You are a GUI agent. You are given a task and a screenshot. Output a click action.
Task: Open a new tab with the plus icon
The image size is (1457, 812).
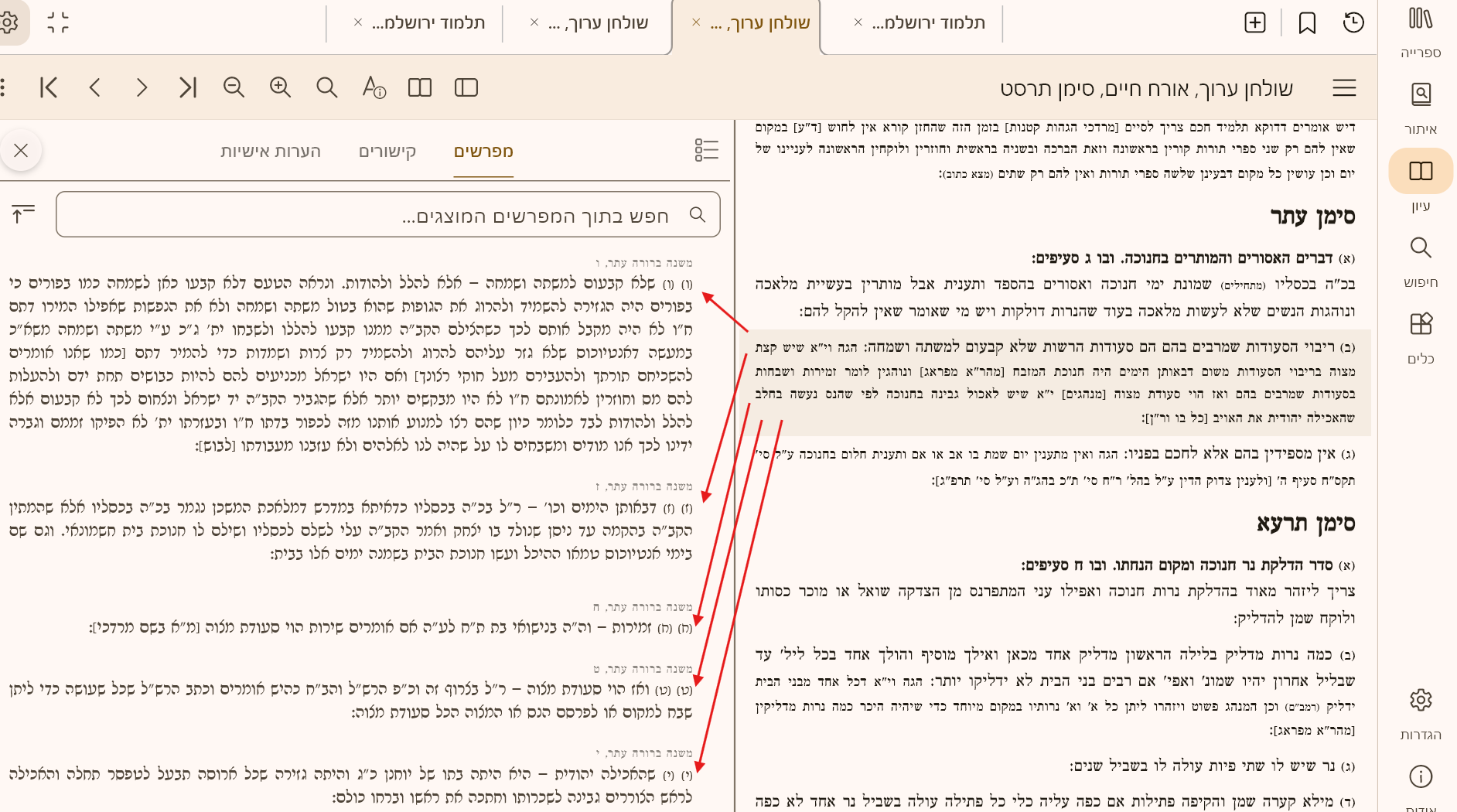click(x=1254, y=23)
